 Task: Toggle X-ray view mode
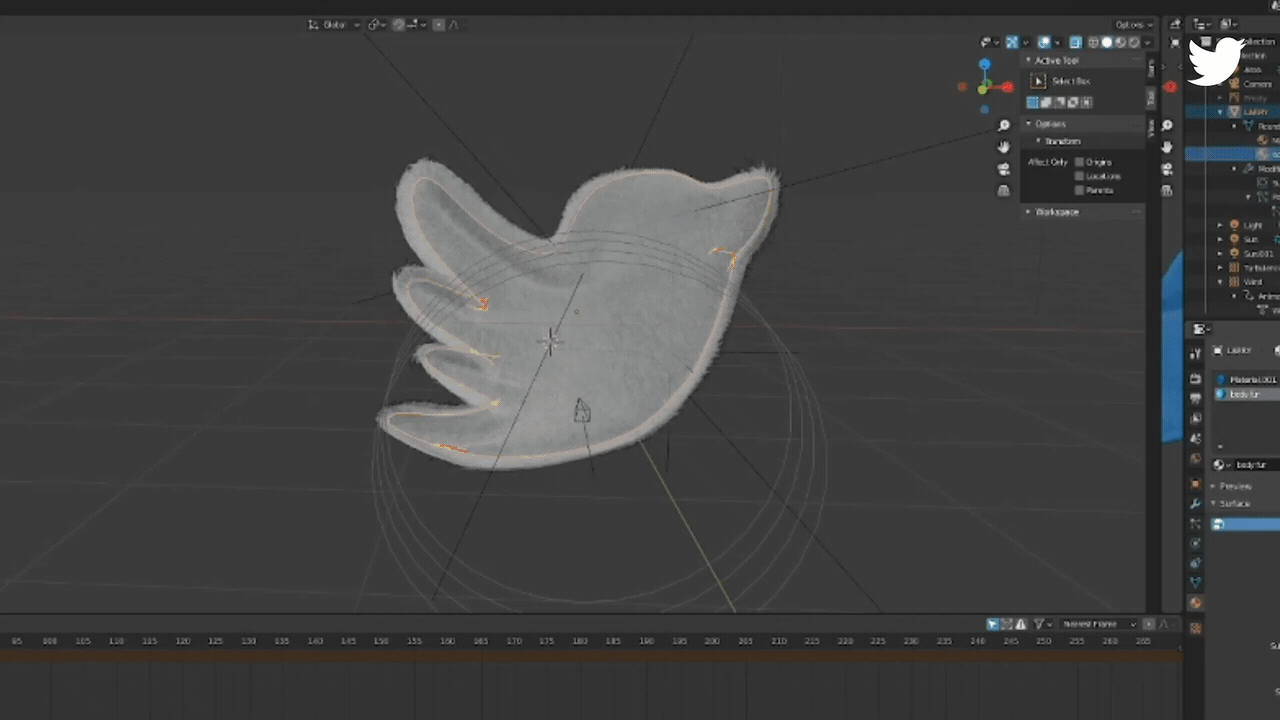pyautogui.click(x=1076, y=42)
